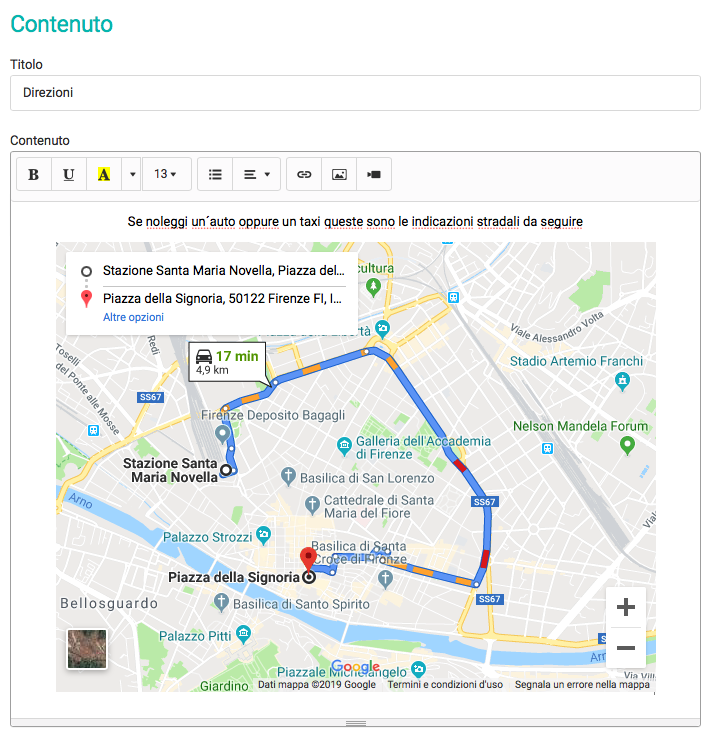Apply underline with the U button
The height and width of the screenshot is (743, 718).
point(69,174)
